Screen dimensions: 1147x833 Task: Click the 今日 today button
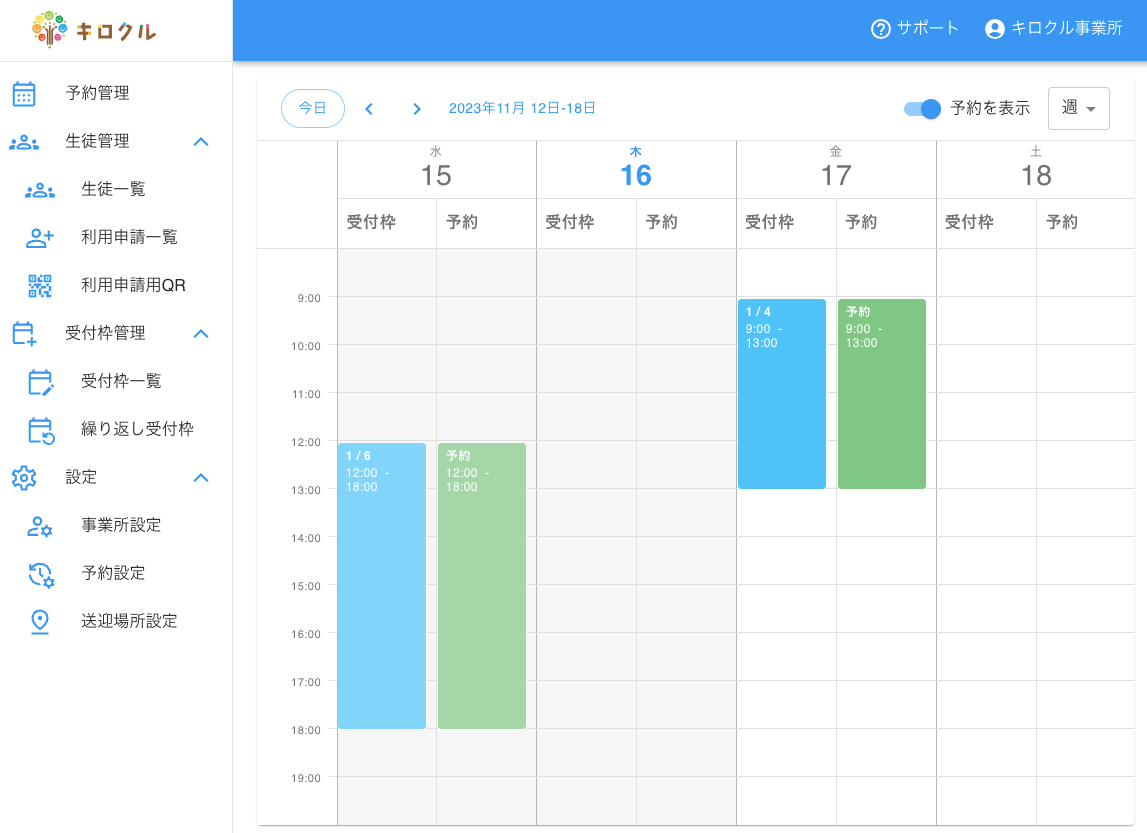pyautogui.click(x=313, y=108)
